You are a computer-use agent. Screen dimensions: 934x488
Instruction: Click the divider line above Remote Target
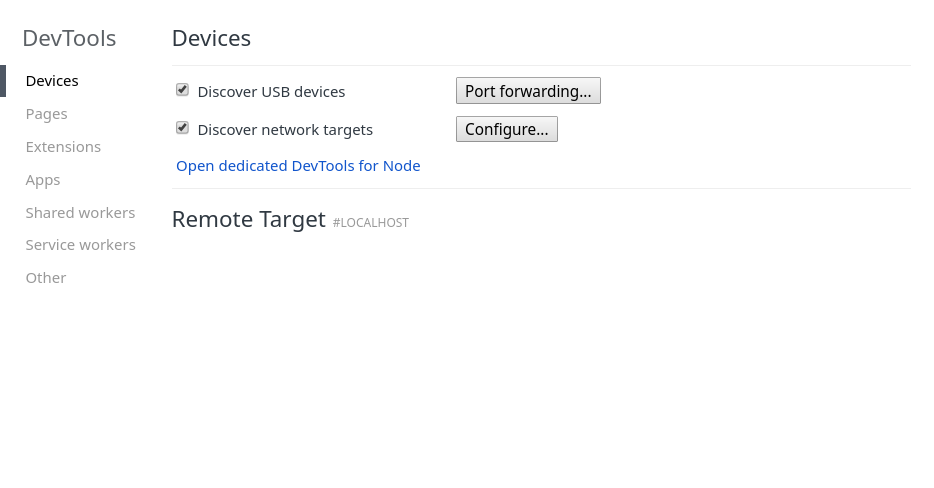pos(541,188)
